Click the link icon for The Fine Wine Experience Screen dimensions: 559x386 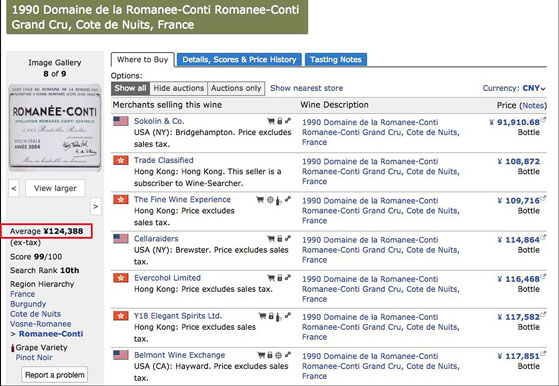288,199
